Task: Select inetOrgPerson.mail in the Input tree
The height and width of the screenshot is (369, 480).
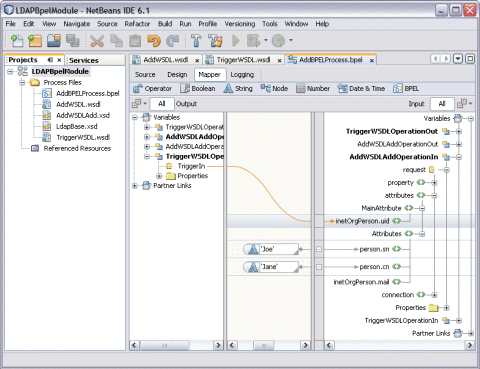Action: click(361, 282)
